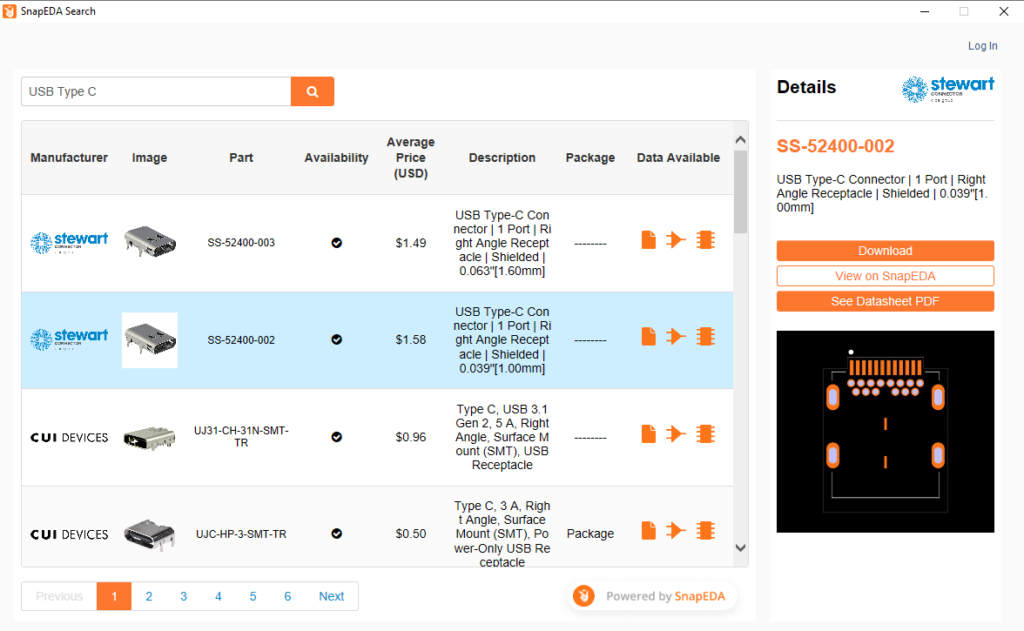Image resolution: width=1024 pixels, height=631 pixels.
Task: Open footprint icon for SS-52400-003
Action: tap(705, 240)
